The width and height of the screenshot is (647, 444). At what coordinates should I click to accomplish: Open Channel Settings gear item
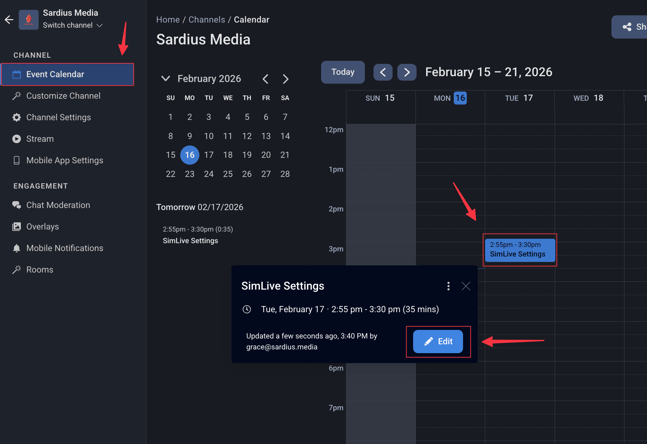58,117
